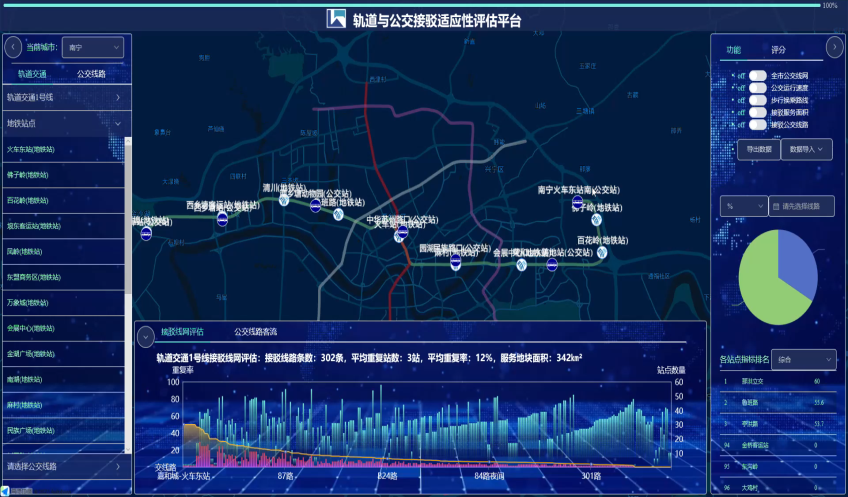Collapse the left panel with the back arrow

[x=13, y=46]
